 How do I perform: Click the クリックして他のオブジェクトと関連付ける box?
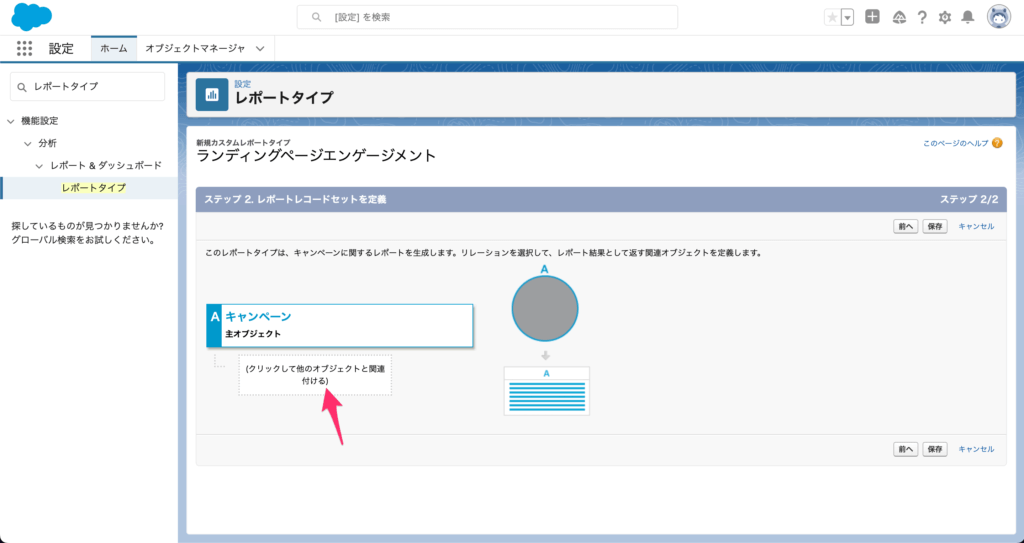point(315,375)
